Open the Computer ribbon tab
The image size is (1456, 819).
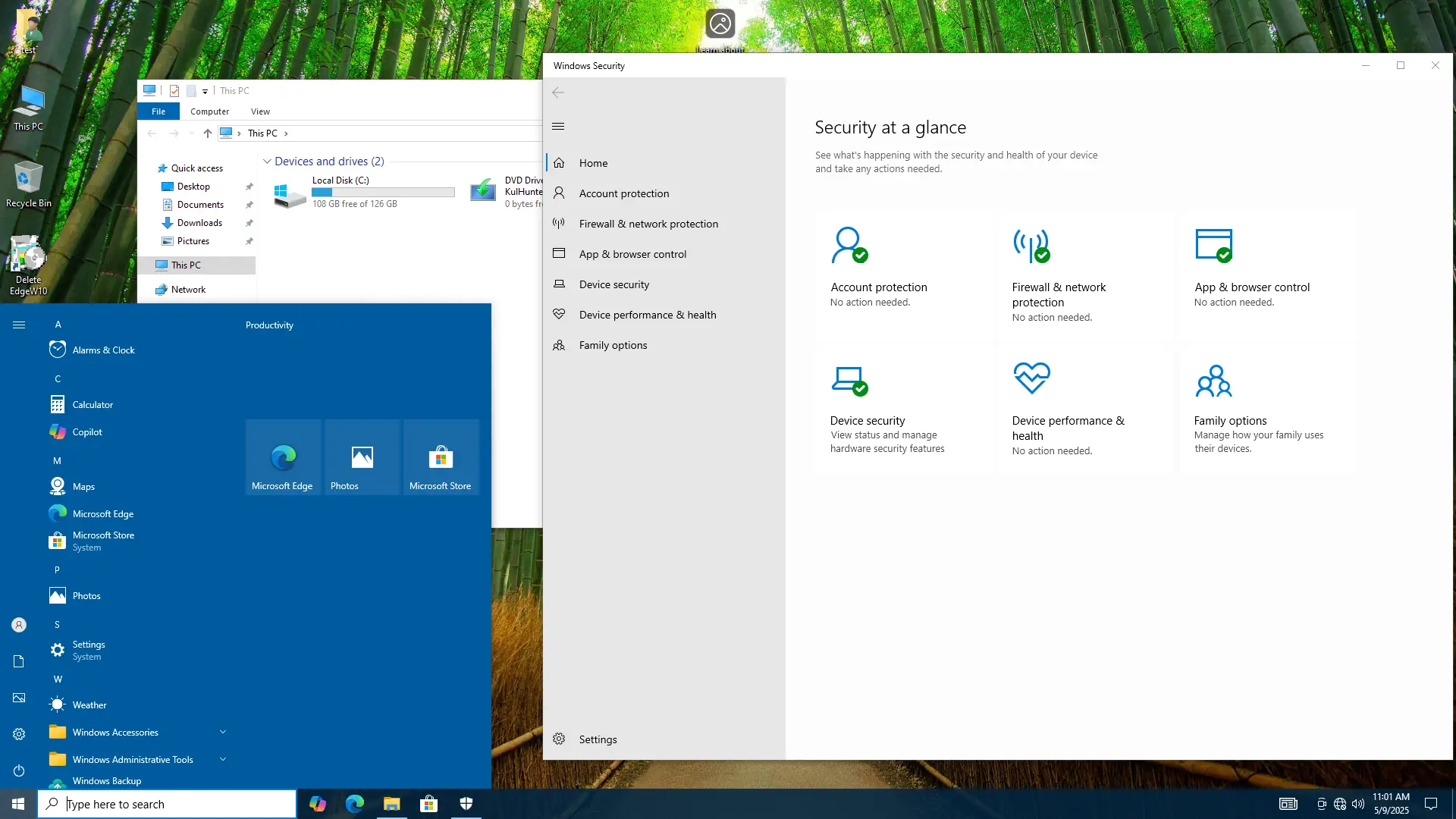(x=209, y=111)
